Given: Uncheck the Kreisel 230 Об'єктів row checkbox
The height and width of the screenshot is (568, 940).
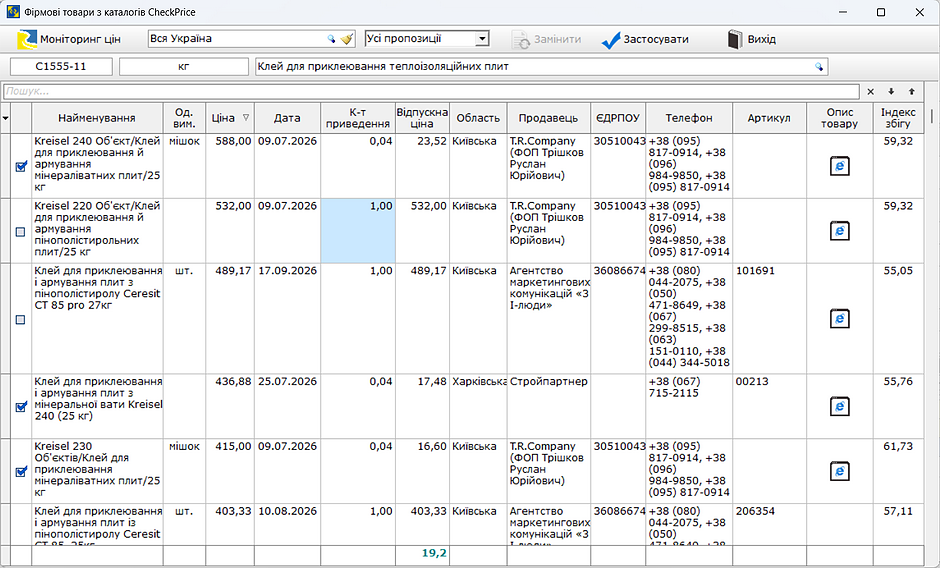Looking at the screenshot, I should tap(20, 472).
